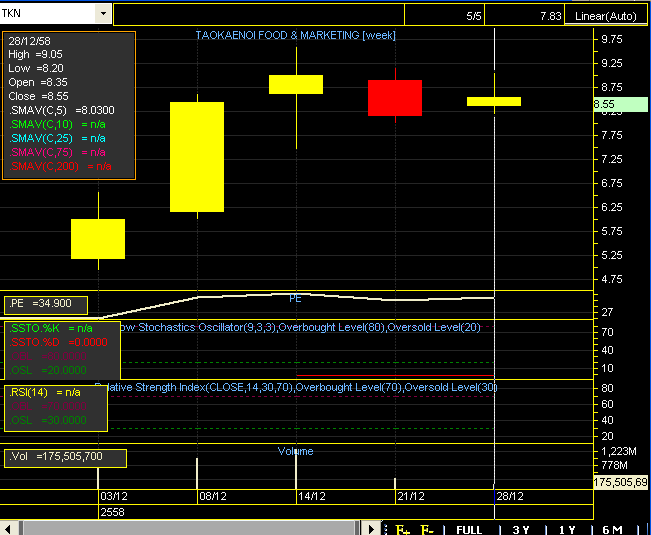Select the 3 Y time range
This screenshot has width=651, height=535.
521,530
